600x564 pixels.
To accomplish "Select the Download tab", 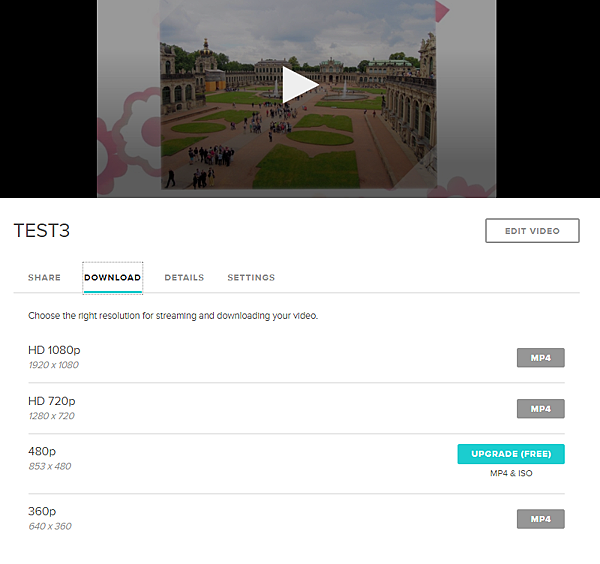I will coord(112,278).
